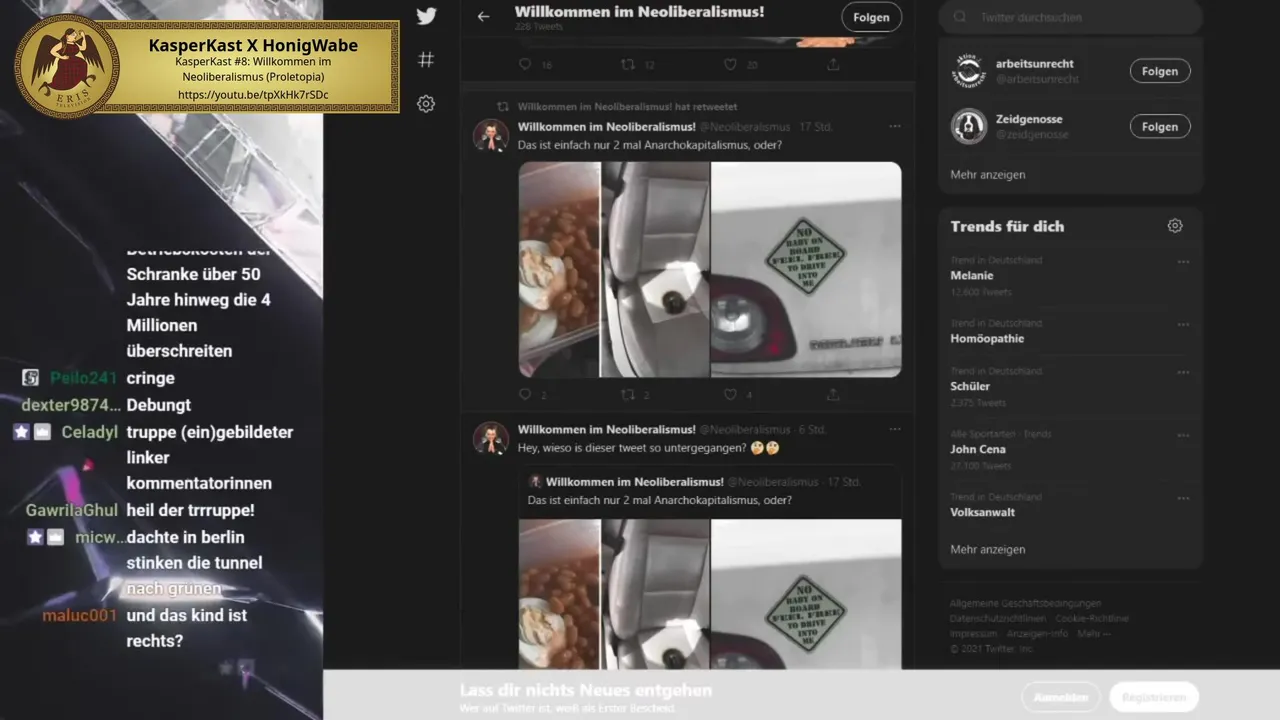Follow the Zeidgenosse account
The height and width of the screenshot is (720, 1280).
(x=1160, y=126)
